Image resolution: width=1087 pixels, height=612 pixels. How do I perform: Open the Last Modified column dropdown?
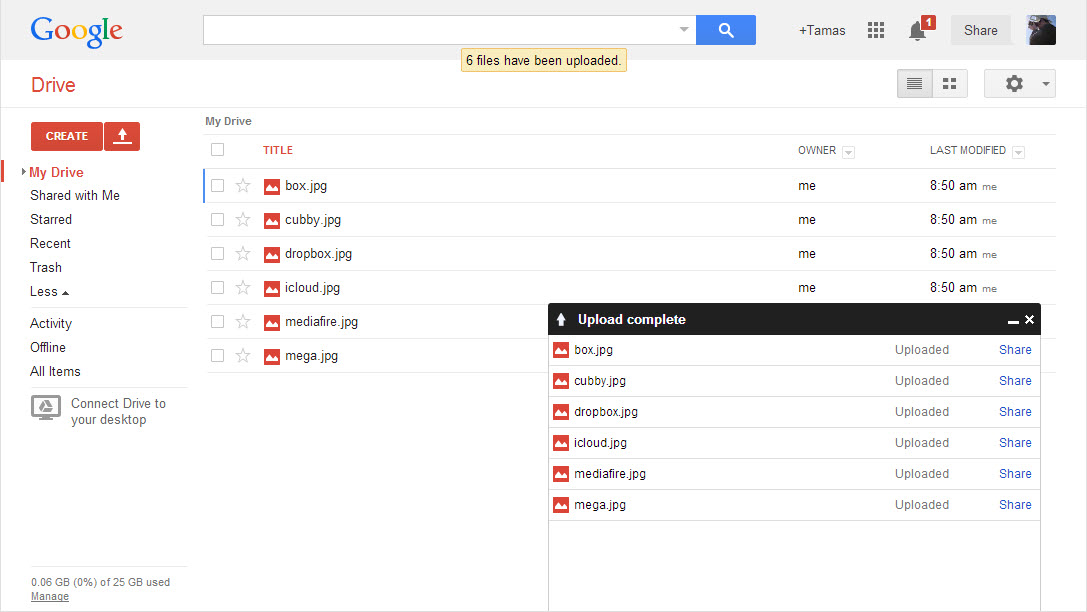click(1018, 152)
